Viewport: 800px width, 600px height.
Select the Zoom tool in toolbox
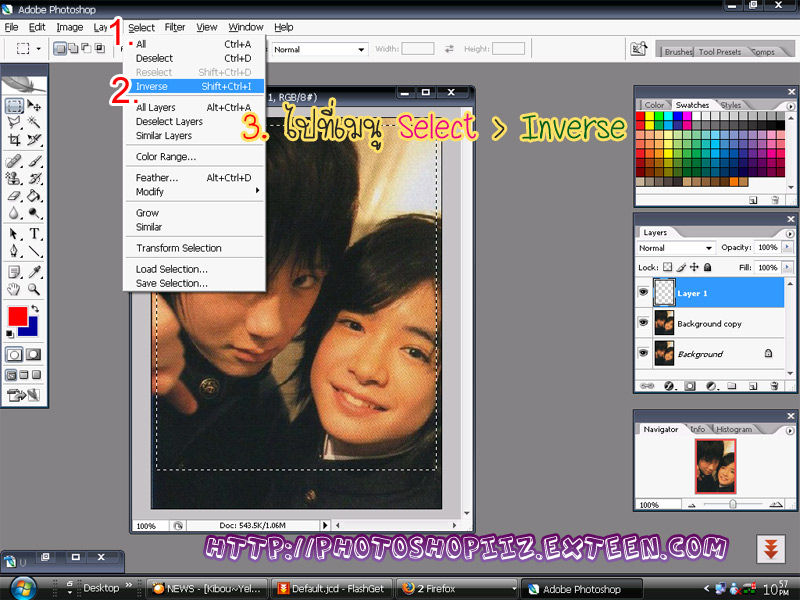(35, 289)
